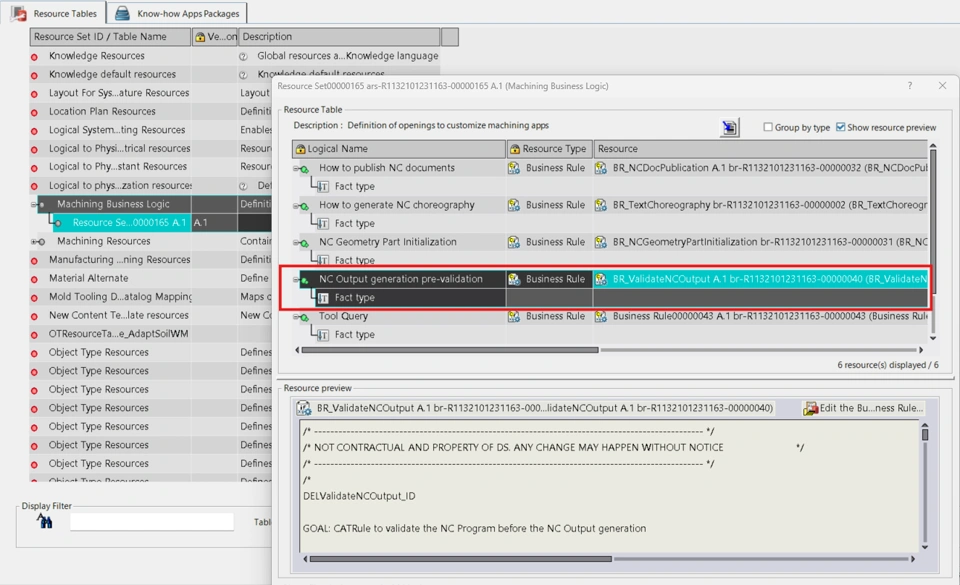Click the red icon next to Knowledge Resources
The image size is (960, 585).
(x=34, y=57)
